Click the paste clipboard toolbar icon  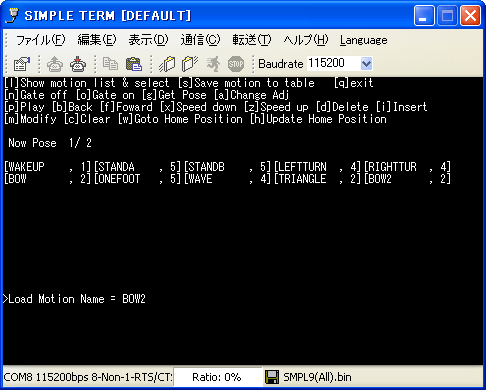[x=134, y=64]
